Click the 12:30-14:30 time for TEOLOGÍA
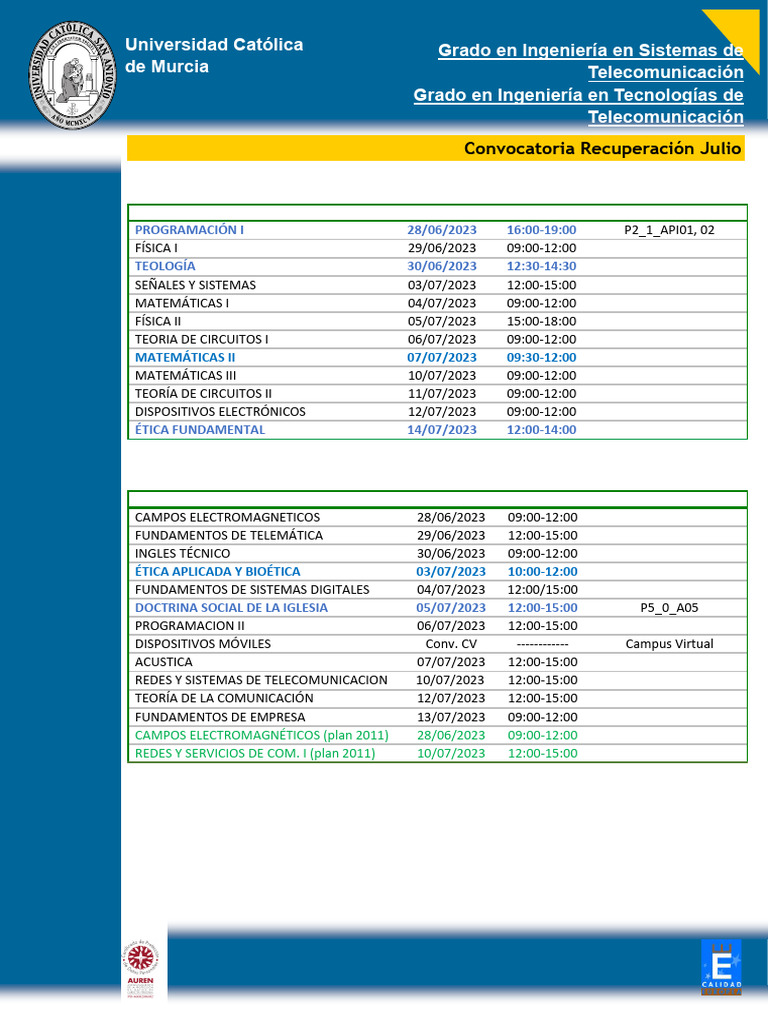Image resolution: width=768 pixels, height=1024 pixels. (541, 266)
